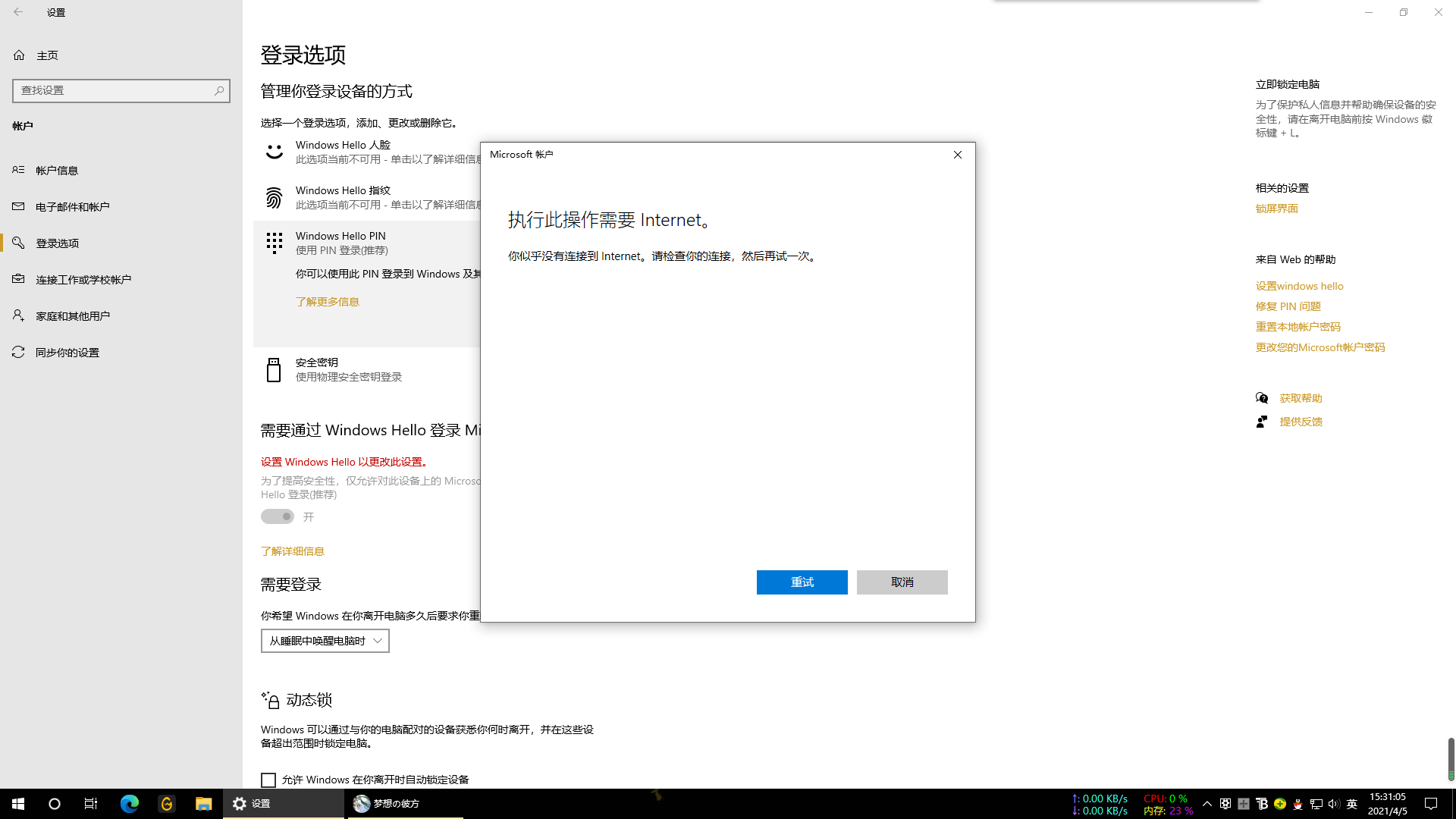Click 重试 in the Microsoft 帐户 dialog
The width and height of the screenshot is (1456, 819).
point(802,582)
